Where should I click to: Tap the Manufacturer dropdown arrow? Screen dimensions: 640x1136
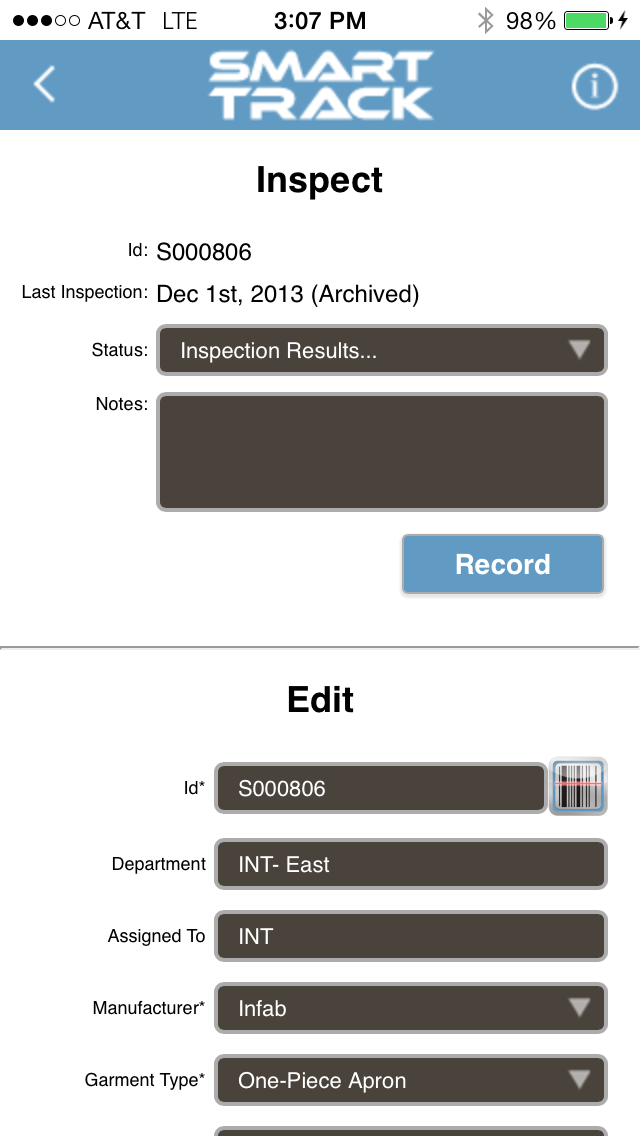coord(579,1007)
